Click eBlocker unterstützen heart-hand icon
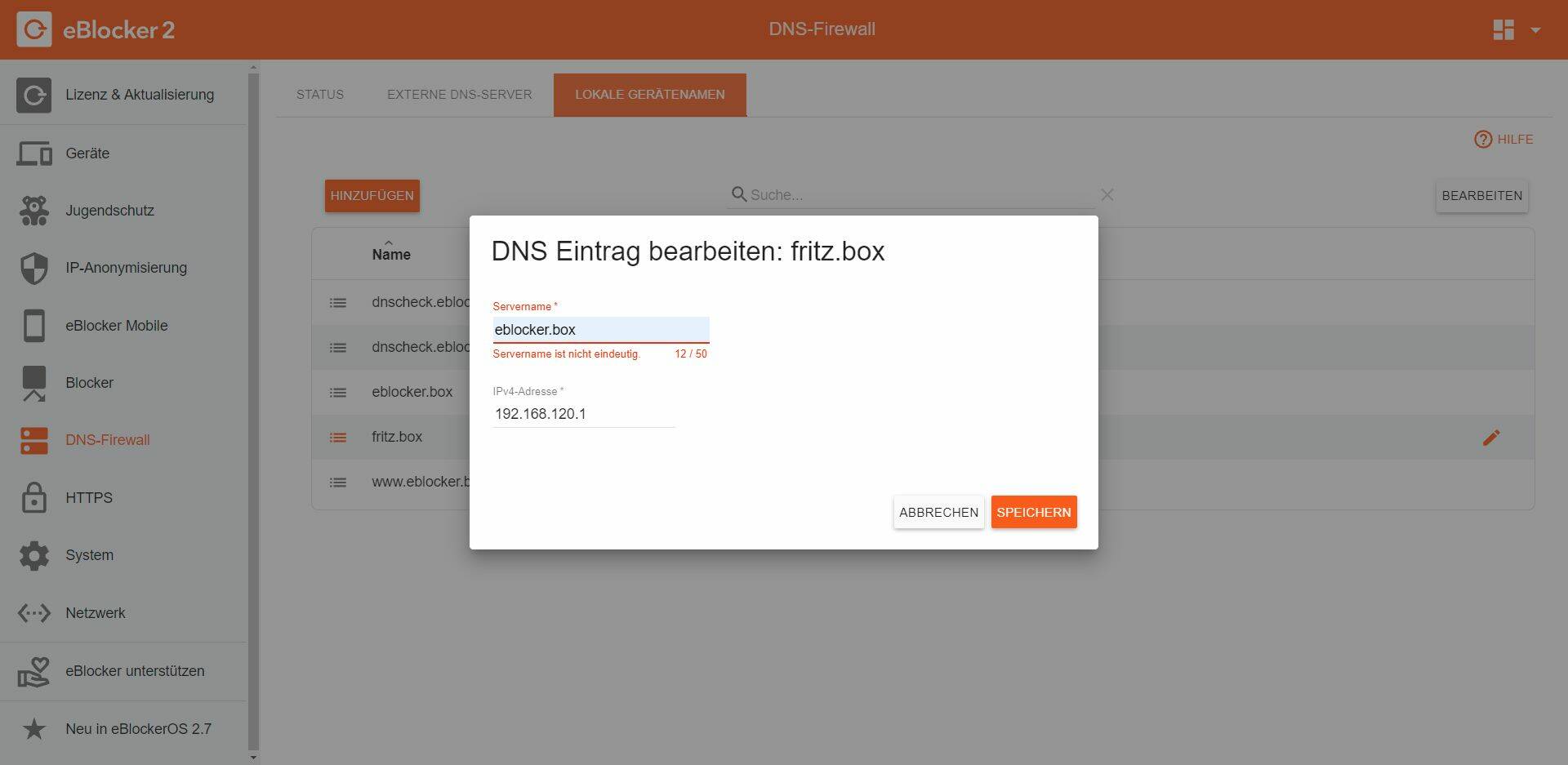Image resolution: width=1568 pixels, height=765 pixels. 33,671
